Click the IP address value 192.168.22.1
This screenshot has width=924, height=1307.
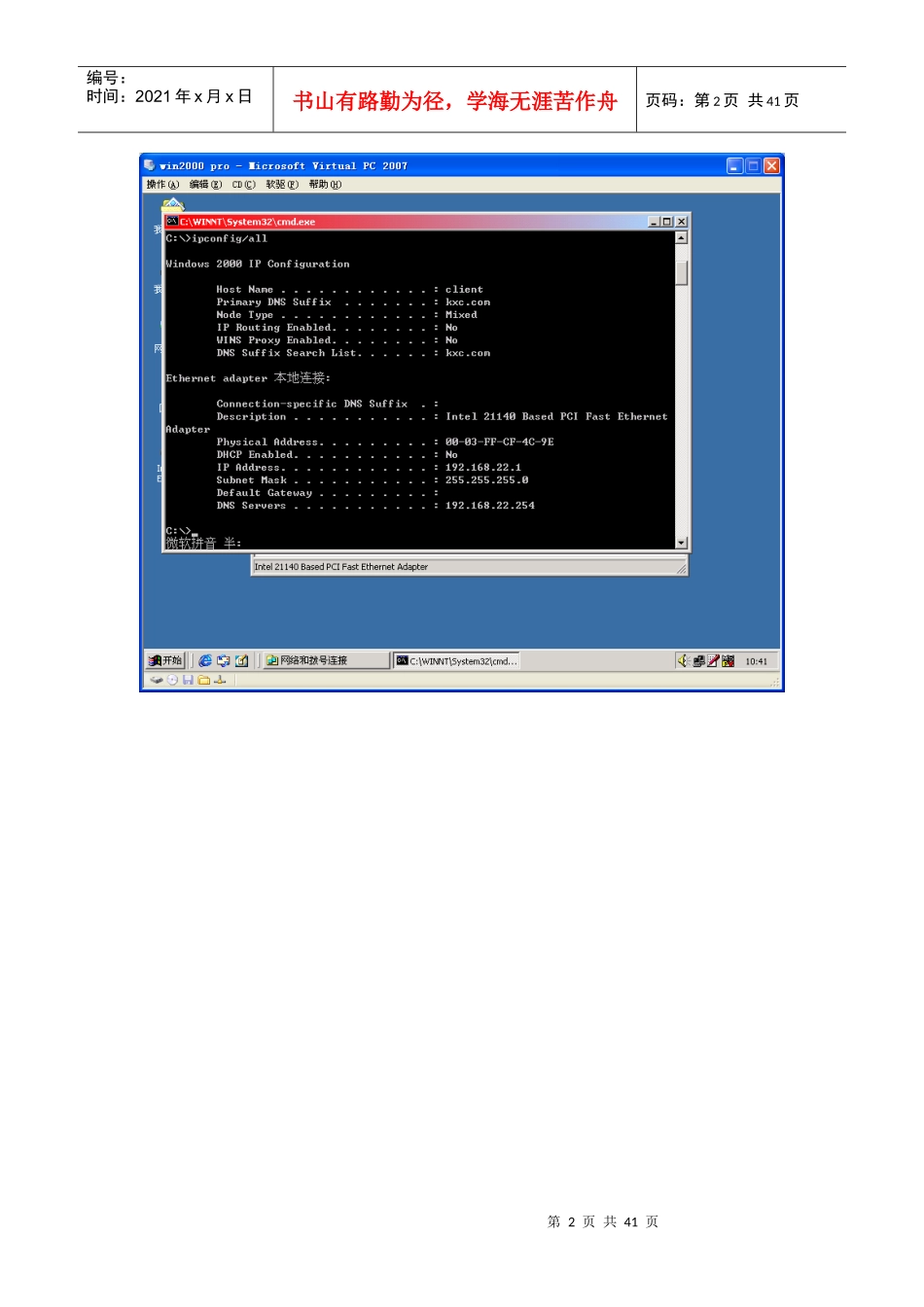(x=483, y=468)
